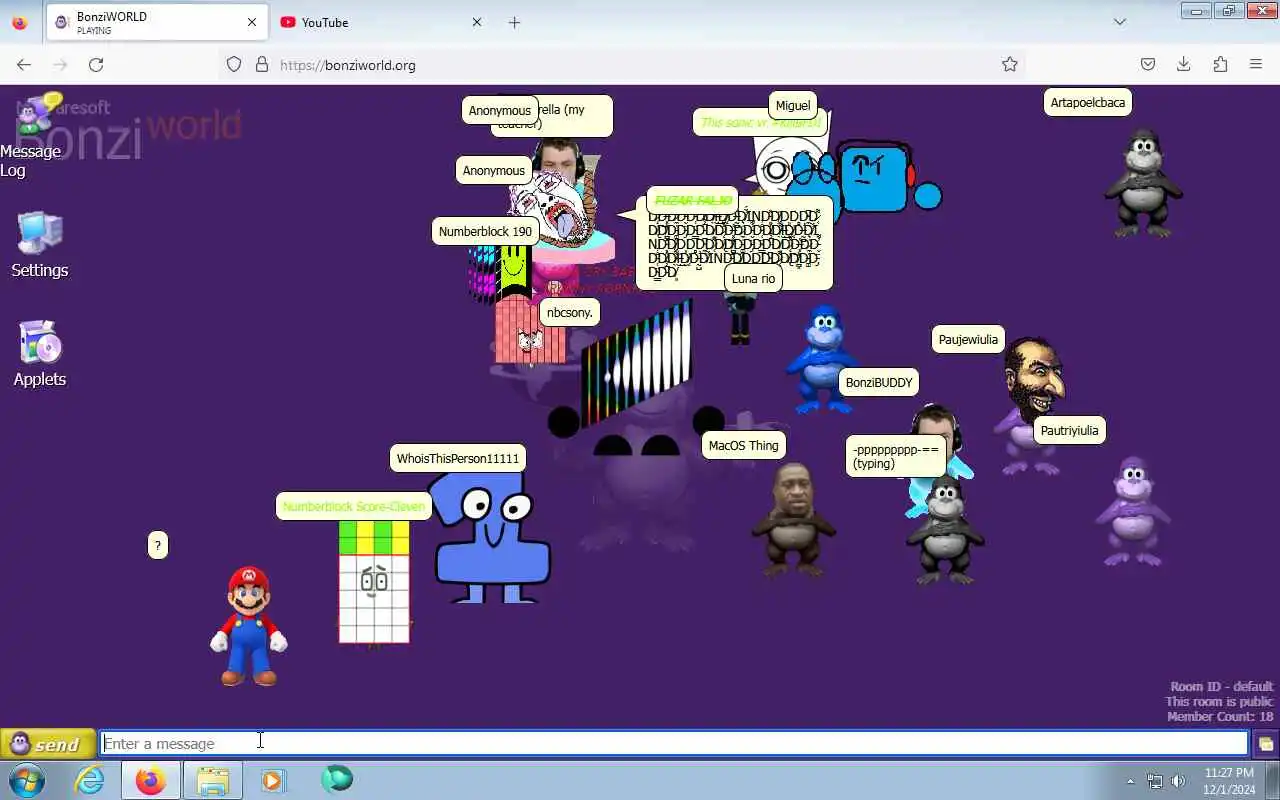
Task: Open a new browser tab
Action: (514, 22)
